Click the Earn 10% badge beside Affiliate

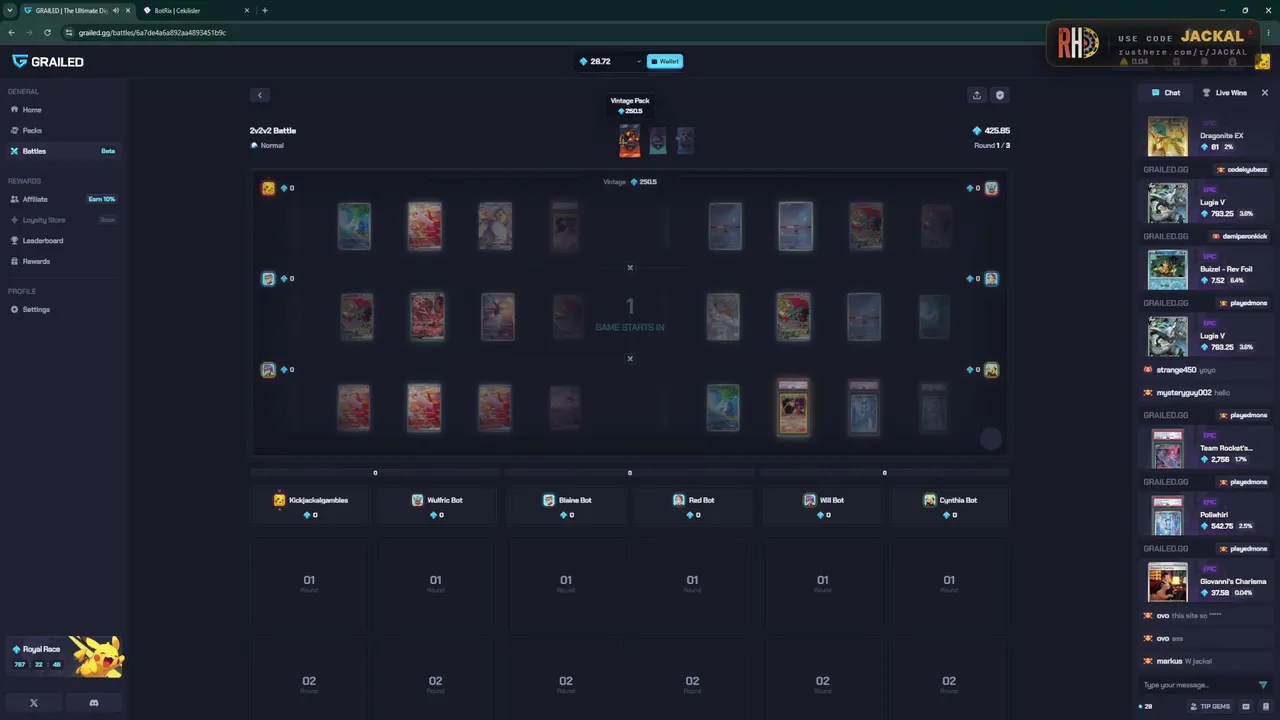click(102, 199)
